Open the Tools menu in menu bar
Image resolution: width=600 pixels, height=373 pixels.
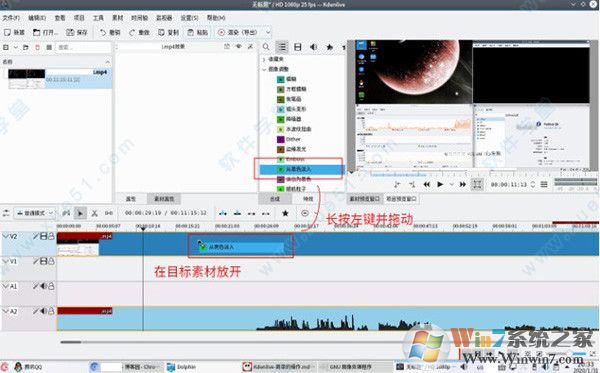[x=98, y=18]
